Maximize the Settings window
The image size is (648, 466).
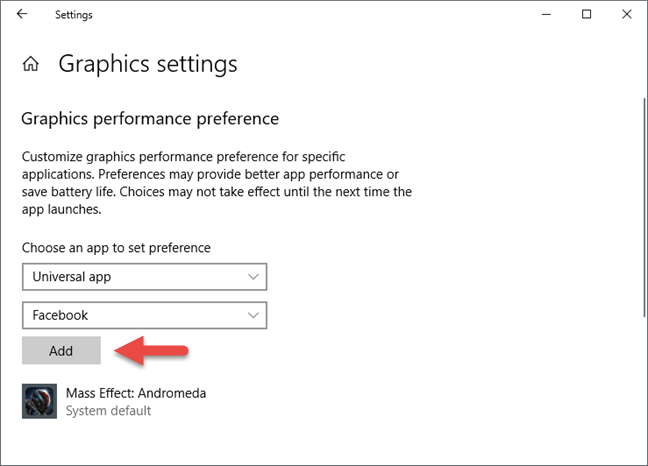(586, 14)
